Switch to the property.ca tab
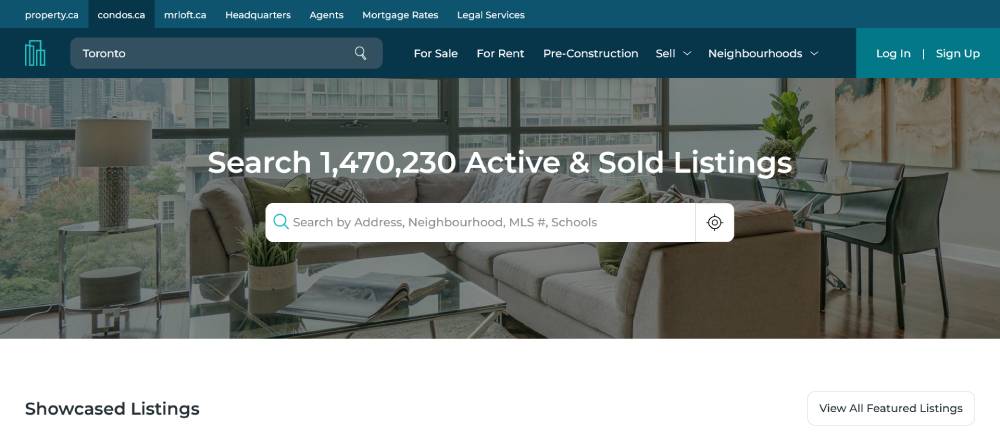 (x=52, y=15)
